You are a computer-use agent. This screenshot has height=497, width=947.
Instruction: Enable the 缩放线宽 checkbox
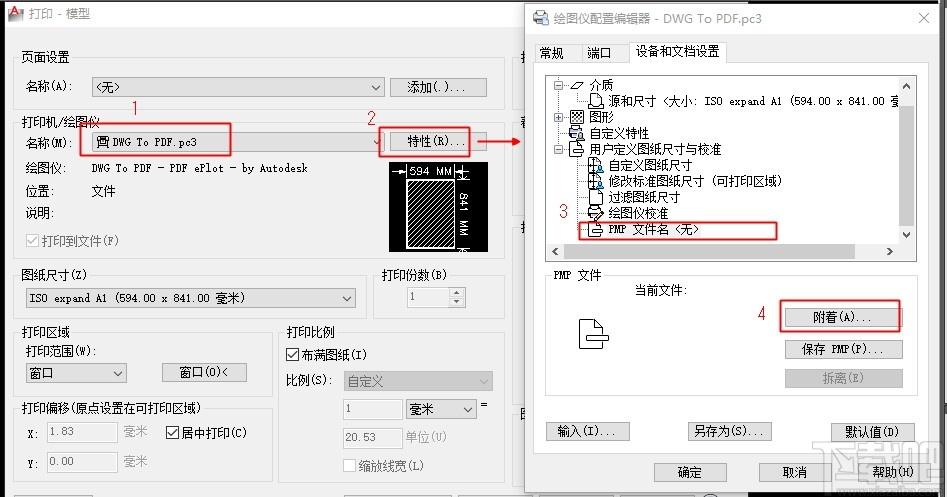[x=350, y=466]
